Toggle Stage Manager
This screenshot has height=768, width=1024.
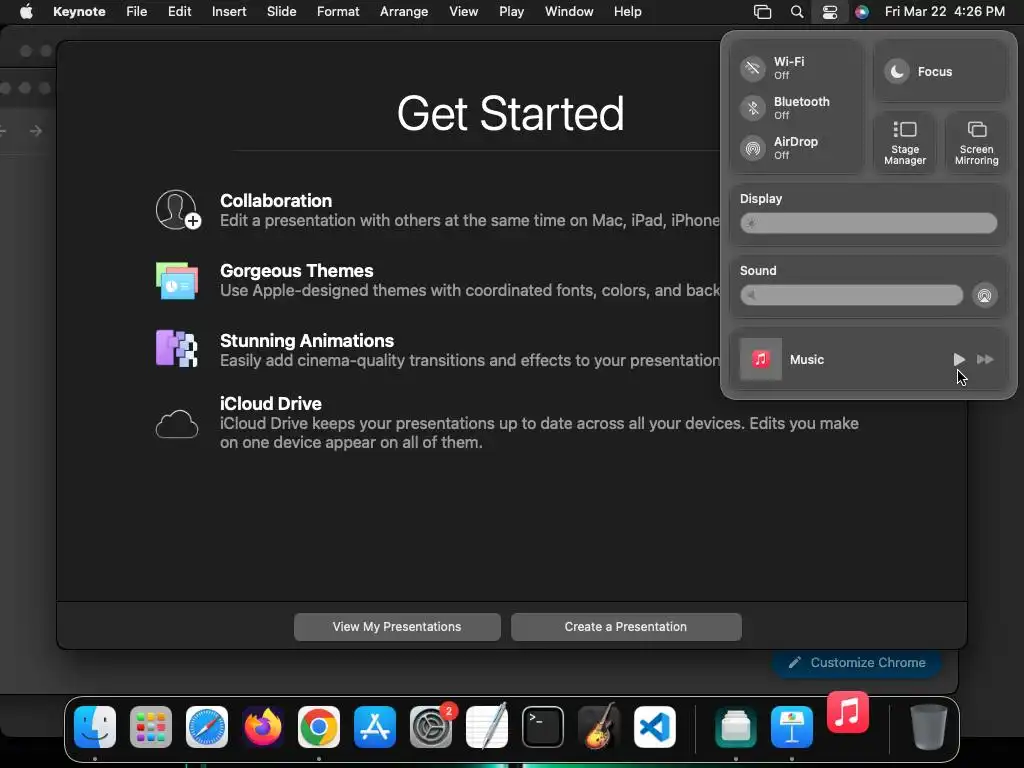904,143
